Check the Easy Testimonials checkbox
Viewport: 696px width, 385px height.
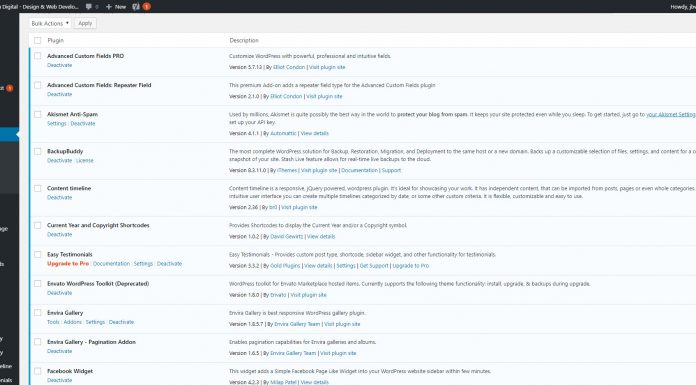(38, 254)
